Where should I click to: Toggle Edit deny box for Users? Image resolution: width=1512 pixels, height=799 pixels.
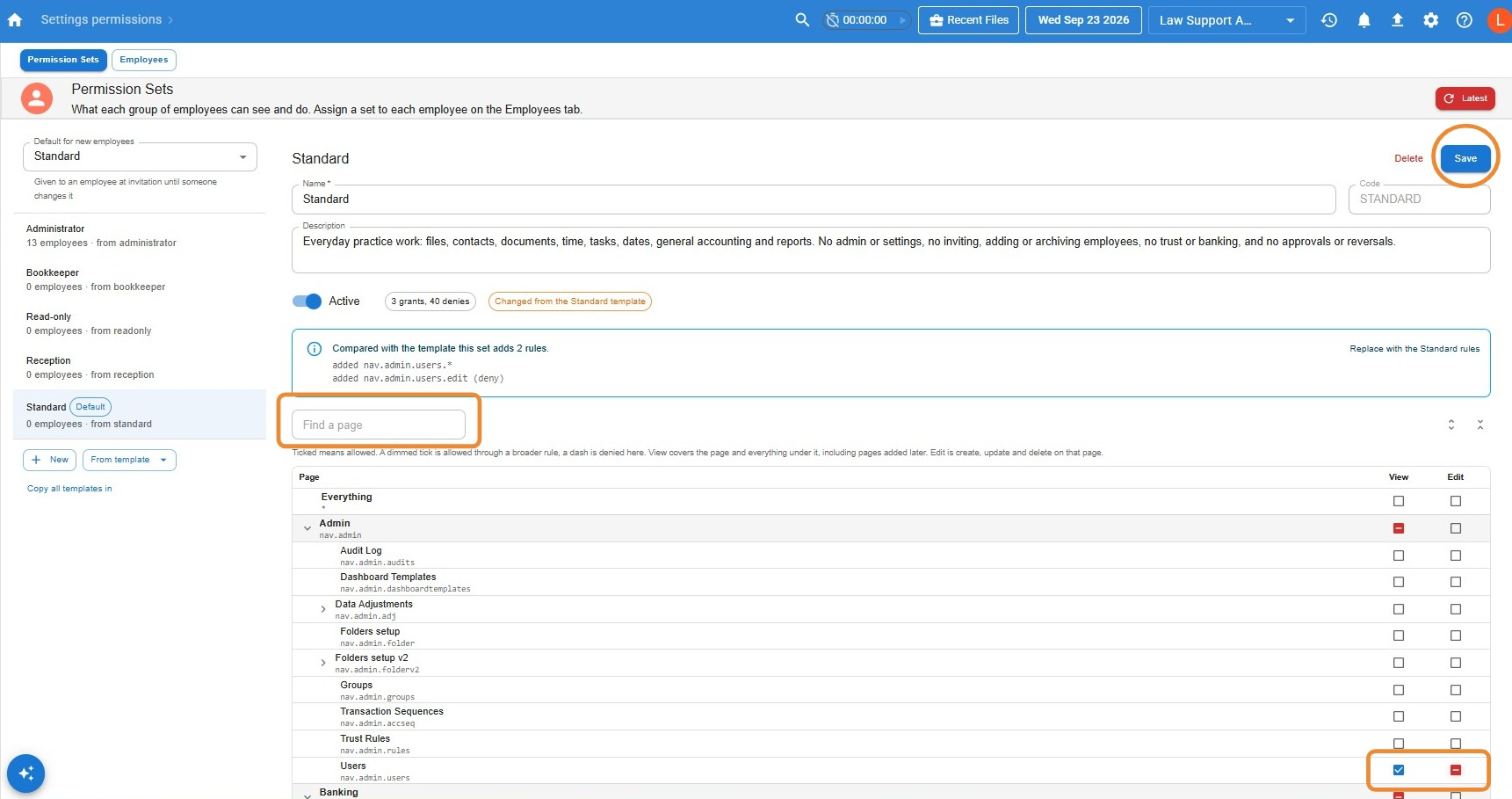[1456, 770]
